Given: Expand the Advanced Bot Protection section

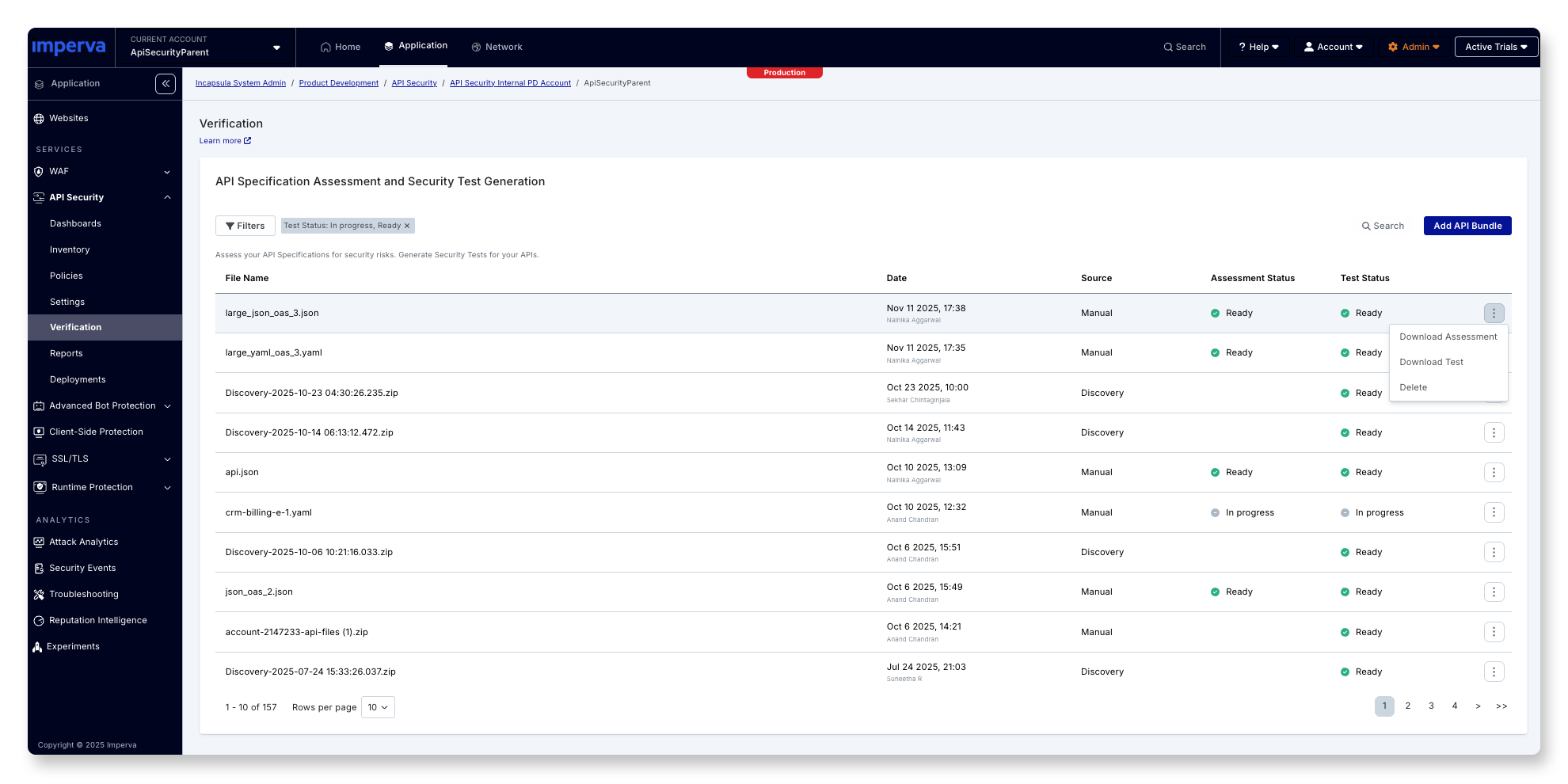Looking at the screenshot, I should (167, 406).
